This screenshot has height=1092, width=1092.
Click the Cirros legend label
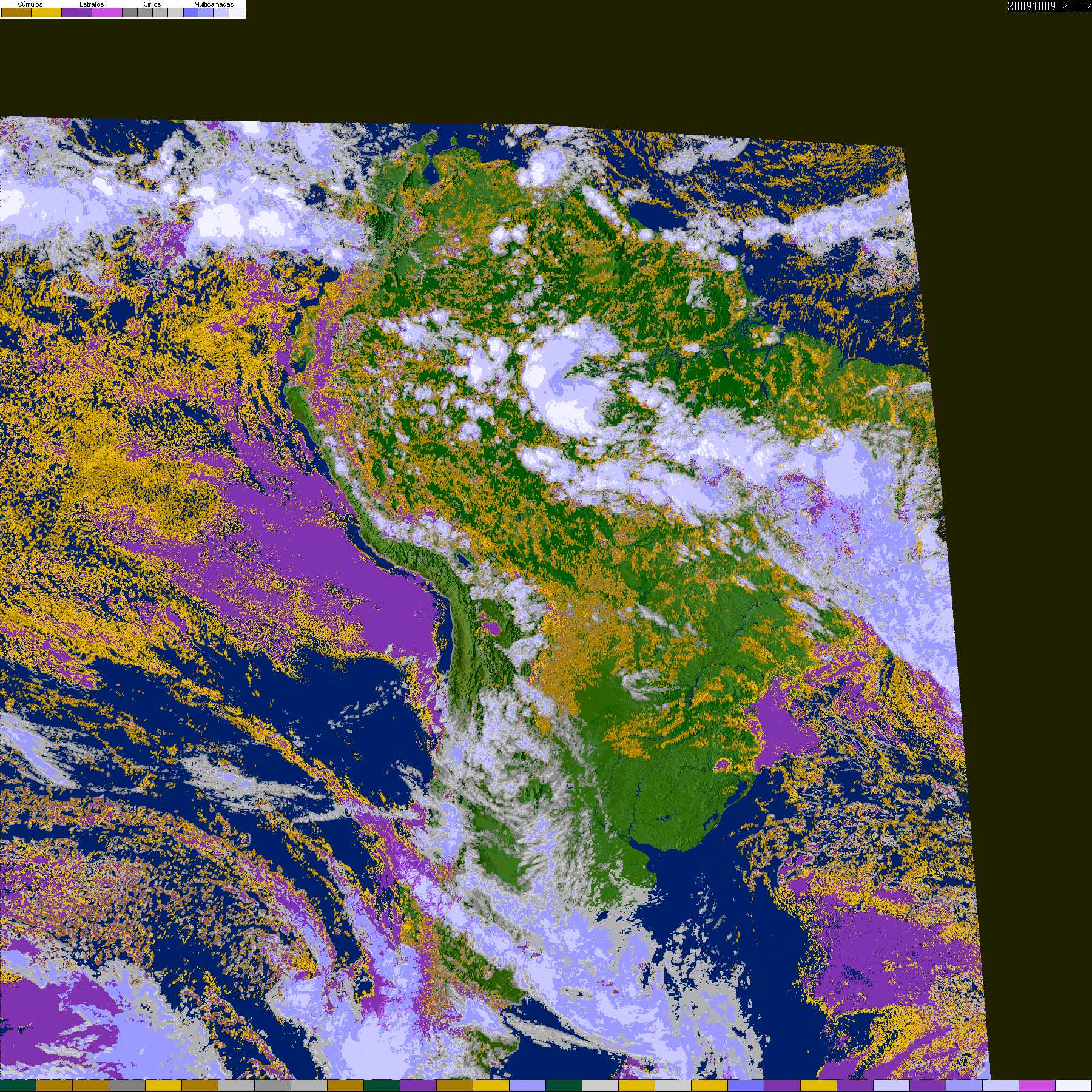point(152,4)
